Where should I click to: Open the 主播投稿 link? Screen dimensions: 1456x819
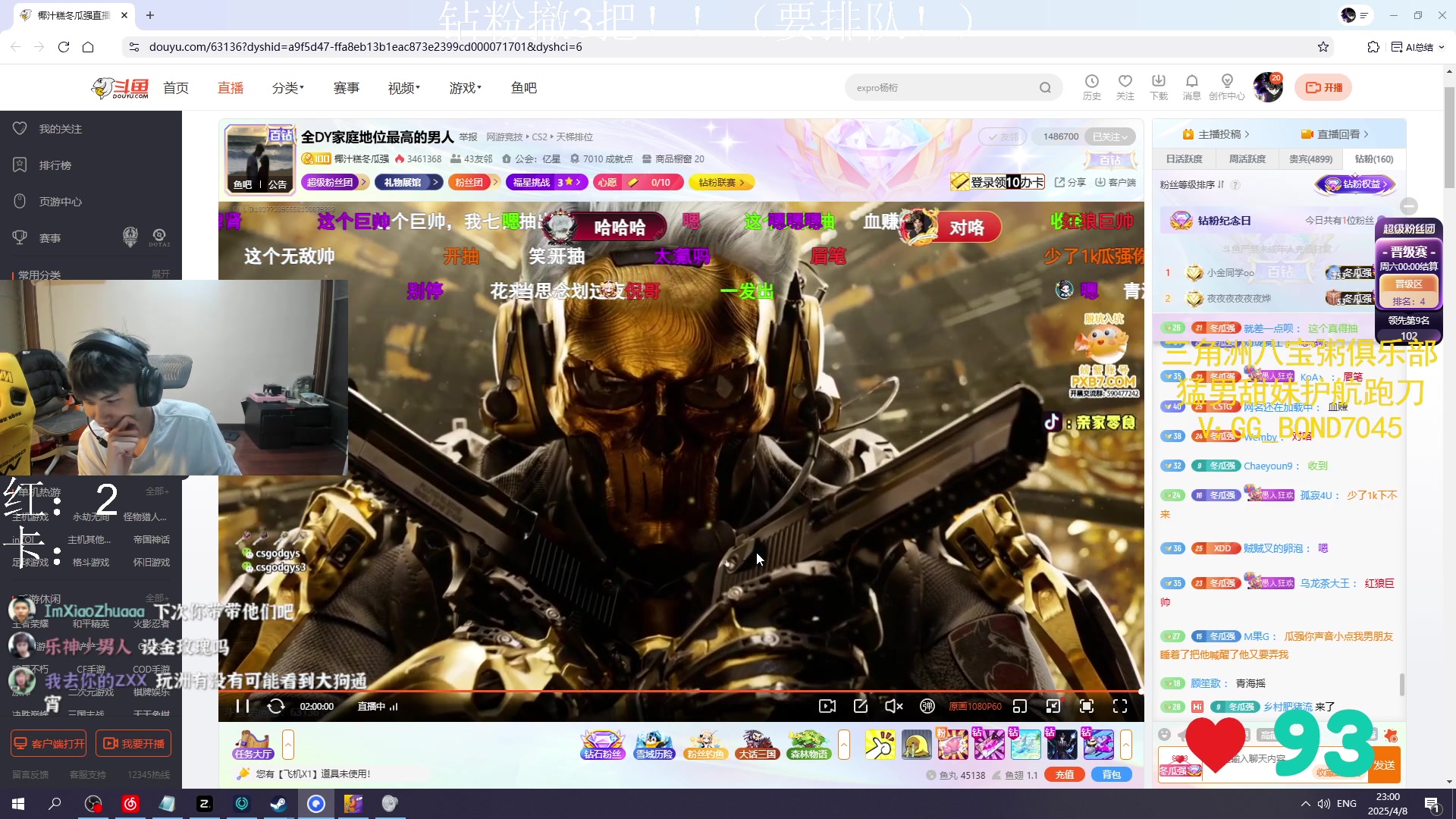tap(1216, 134)
